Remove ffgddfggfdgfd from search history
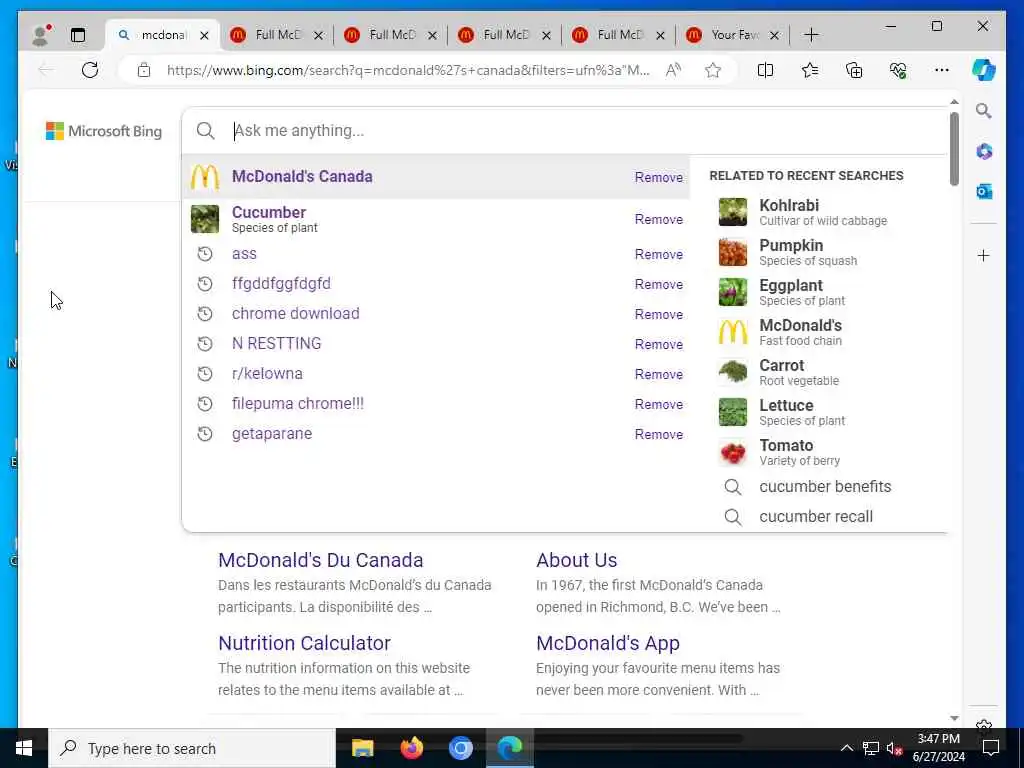1024x768 pixels. point(658,285)
